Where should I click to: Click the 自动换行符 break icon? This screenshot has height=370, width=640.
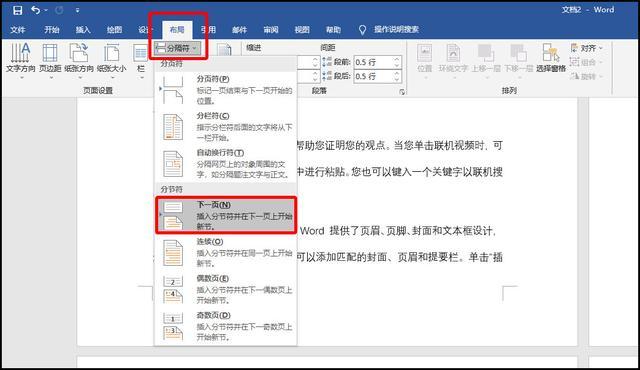click(173, 164)
